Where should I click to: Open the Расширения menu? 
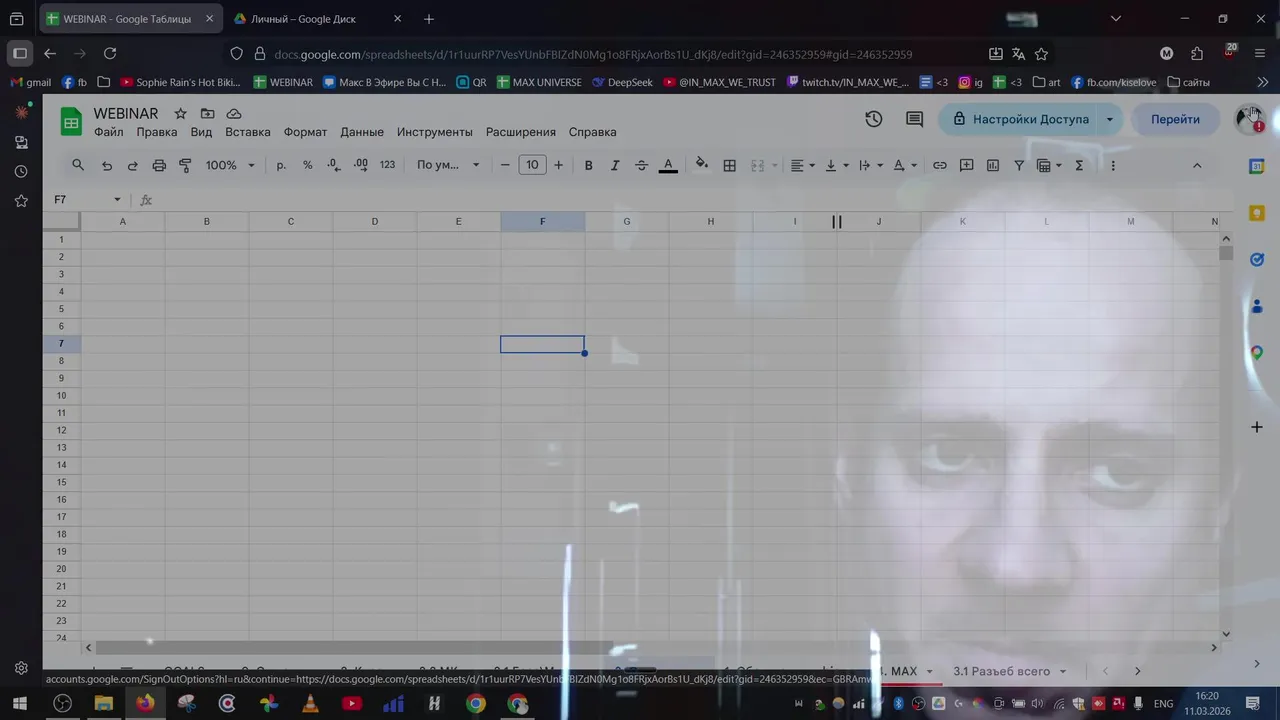click(521, 132)
